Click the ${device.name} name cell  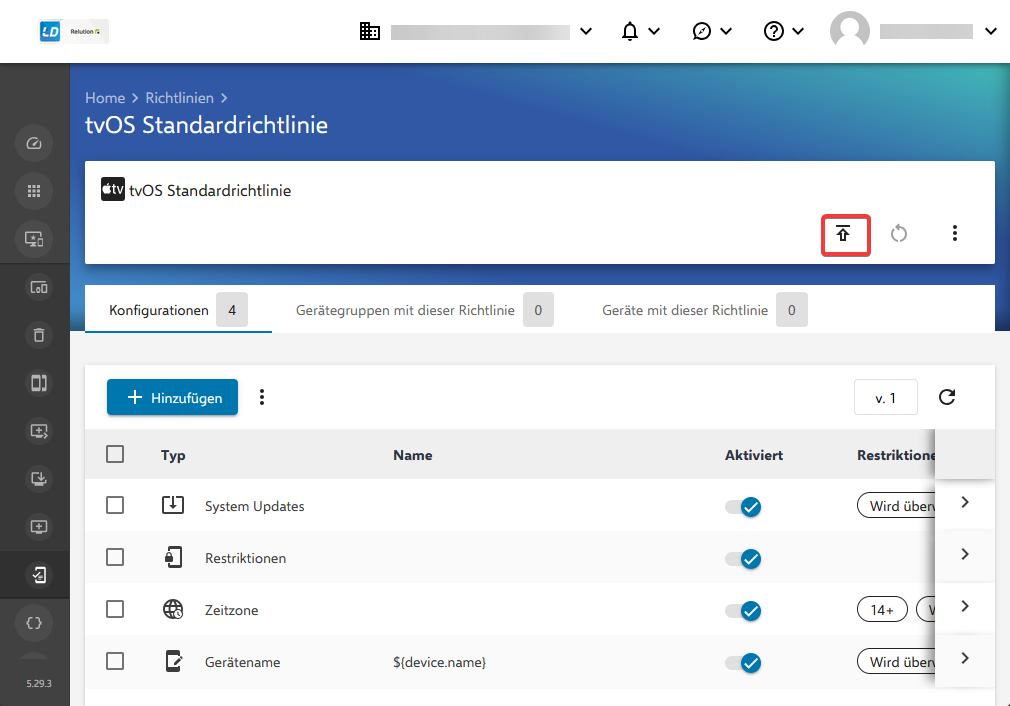pos(439,662)
